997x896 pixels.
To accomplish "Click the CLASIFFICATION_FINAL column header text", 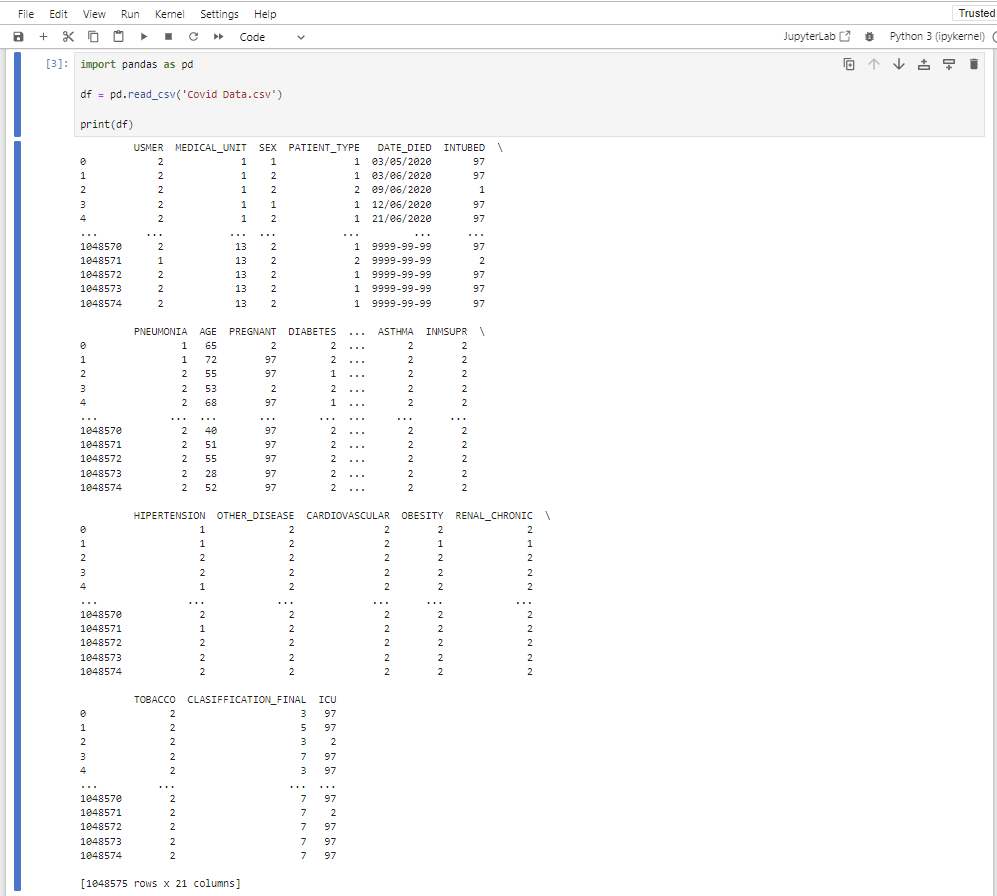I will [247, 700].
